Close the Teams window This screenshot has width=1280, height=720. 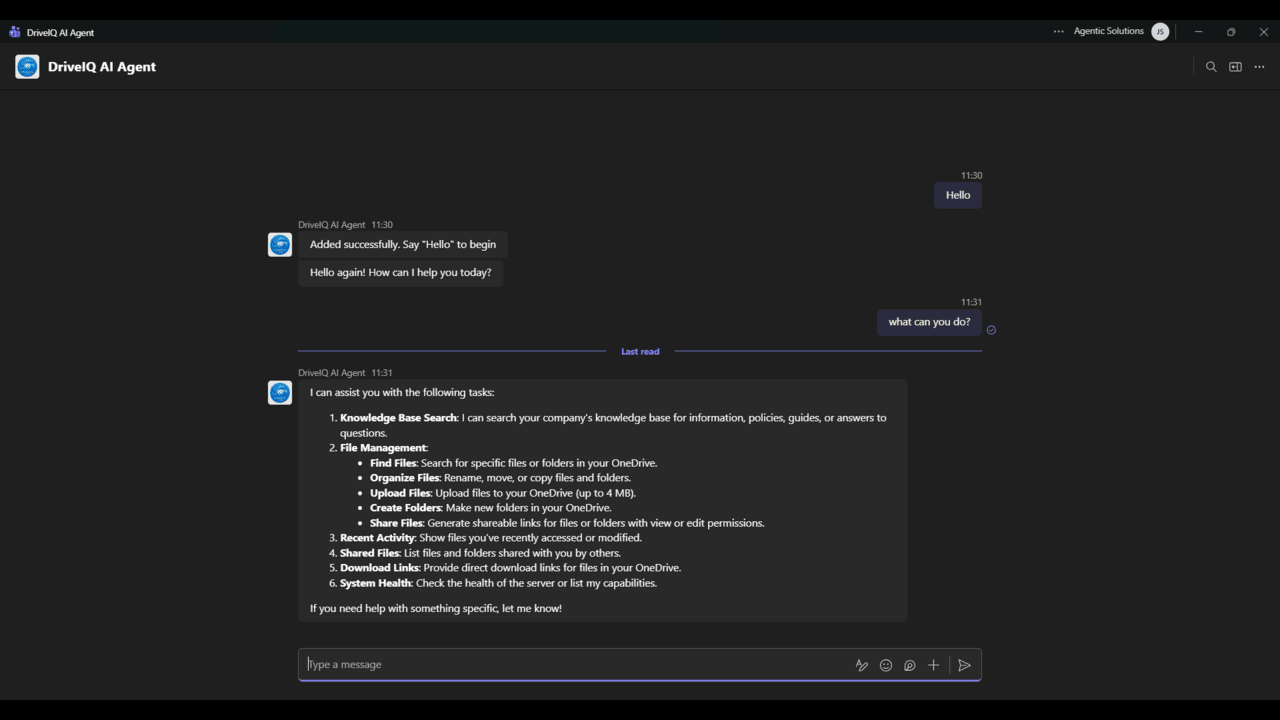(1264, 32)
